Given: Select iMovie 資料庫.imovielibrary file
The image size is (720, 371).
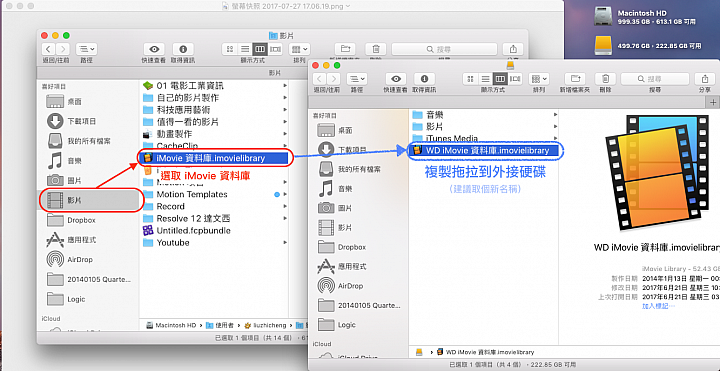Looking at the screenshot, I should coord(214,158).
